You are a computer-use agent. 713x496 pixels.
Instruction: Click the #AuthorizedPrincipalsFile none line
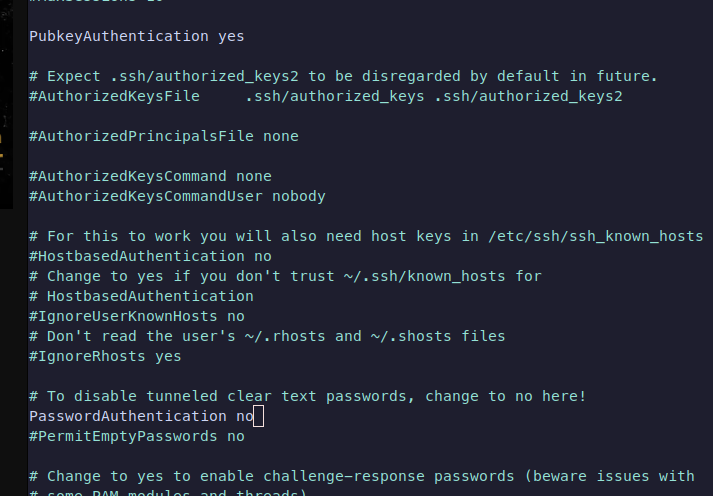click(x=163, y=136)
